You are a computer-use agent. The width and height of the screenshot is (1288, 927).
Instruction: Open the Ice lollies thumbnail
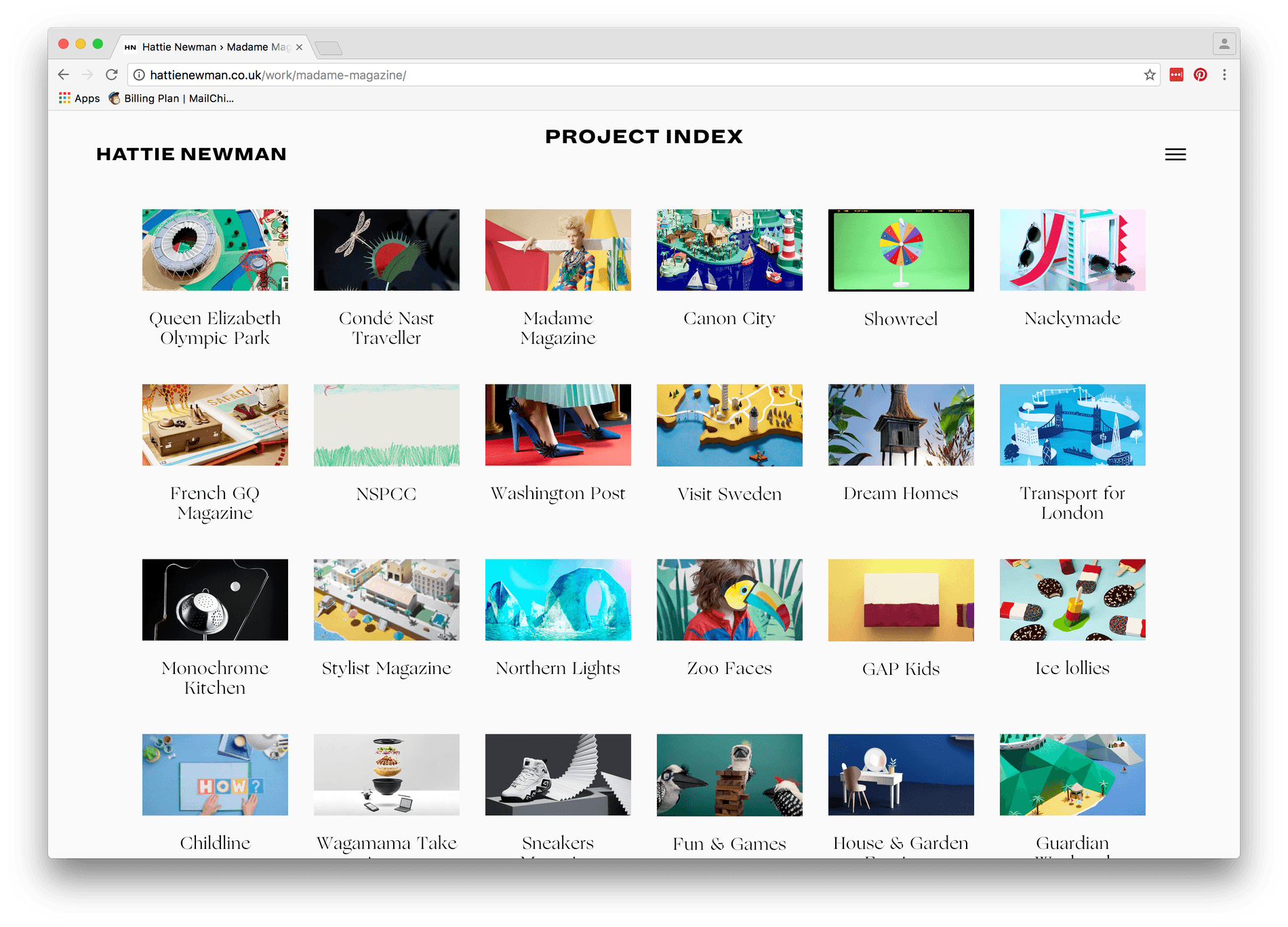point(1072,599)
